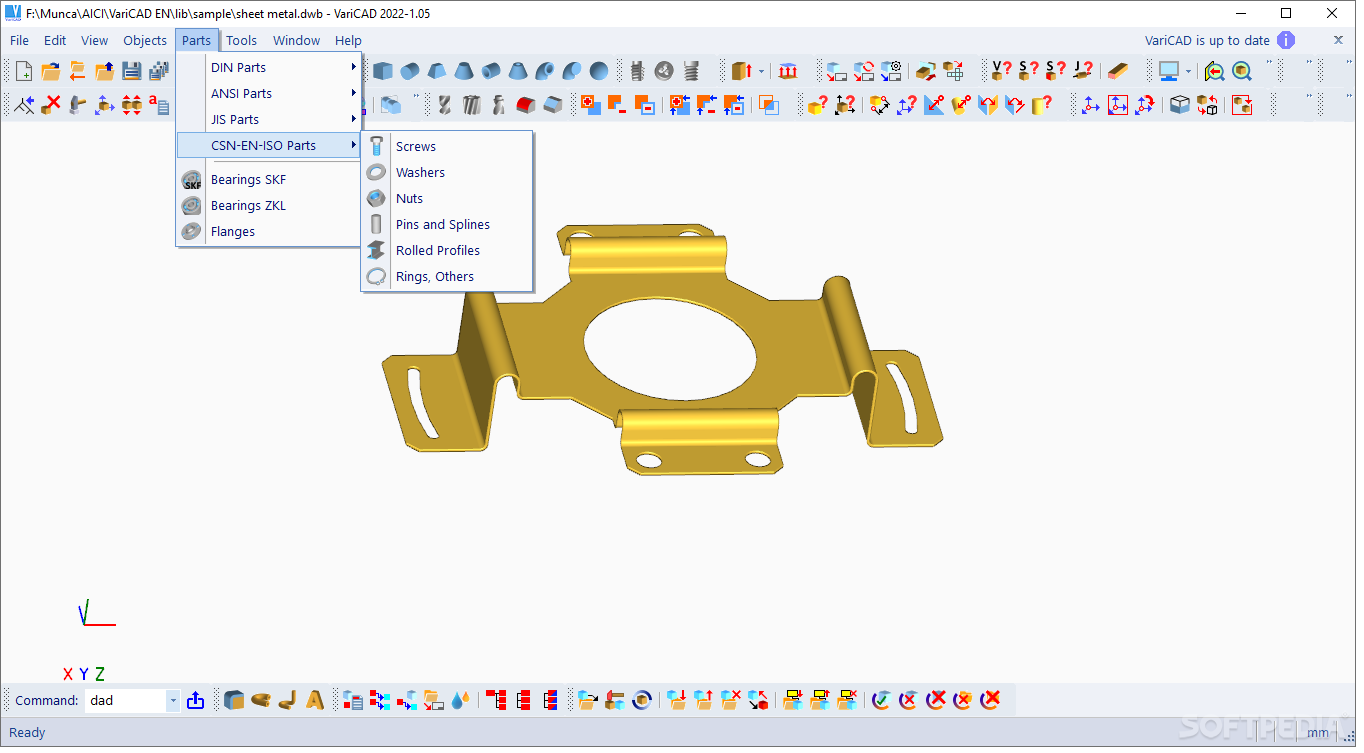Open the Command history dropdown arrow
The width and height of the screenshot is (1364, 753).
pos(173,700)
